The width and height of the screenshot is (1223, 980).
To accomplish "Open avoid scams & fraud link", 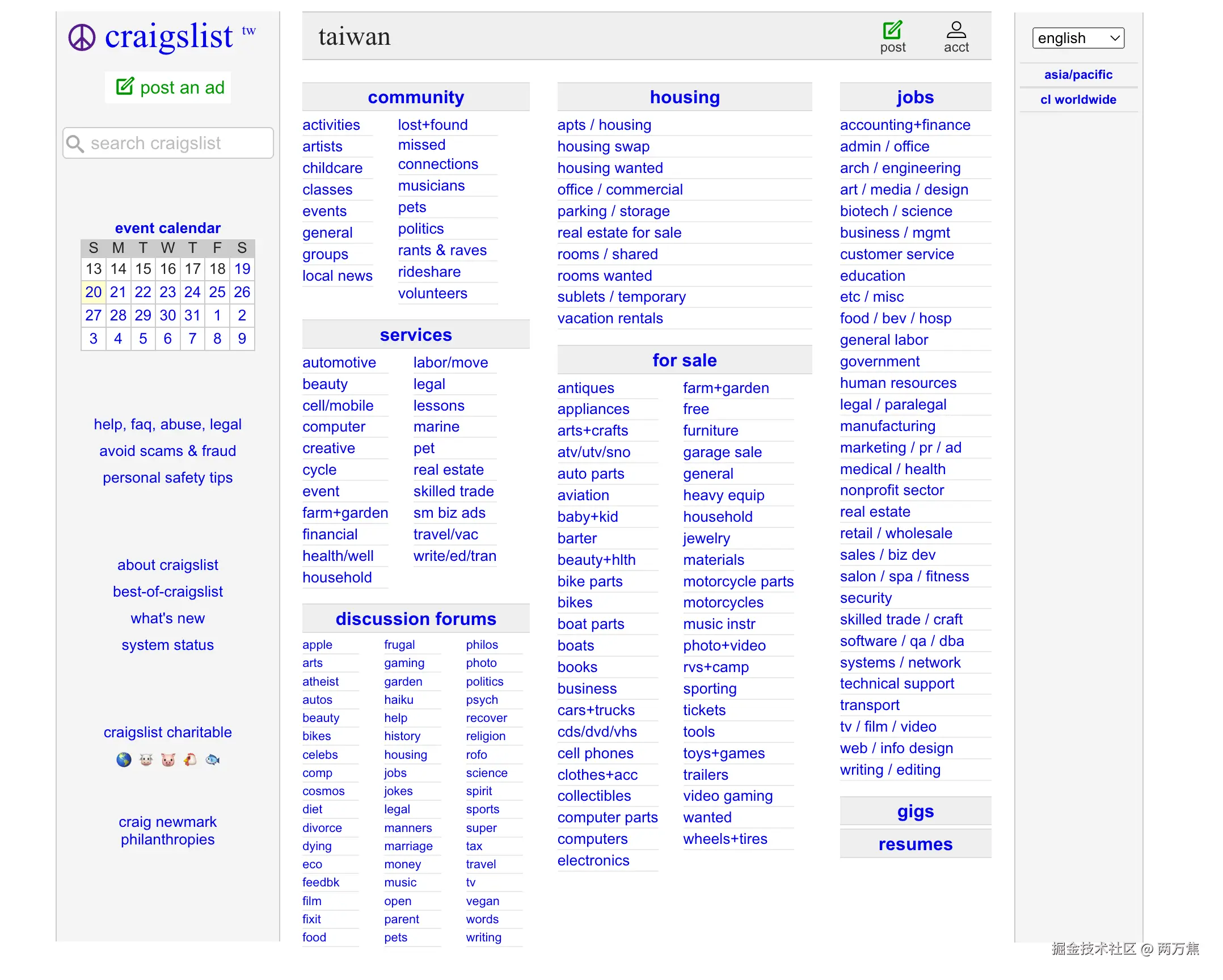I will point(167,451).
